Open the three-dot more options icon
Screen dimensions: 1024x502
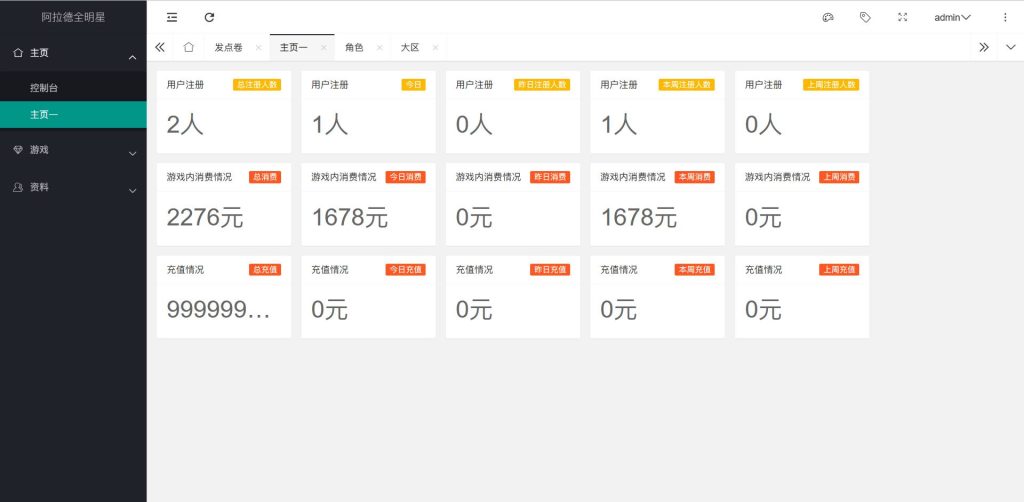tap(1005, 17)
